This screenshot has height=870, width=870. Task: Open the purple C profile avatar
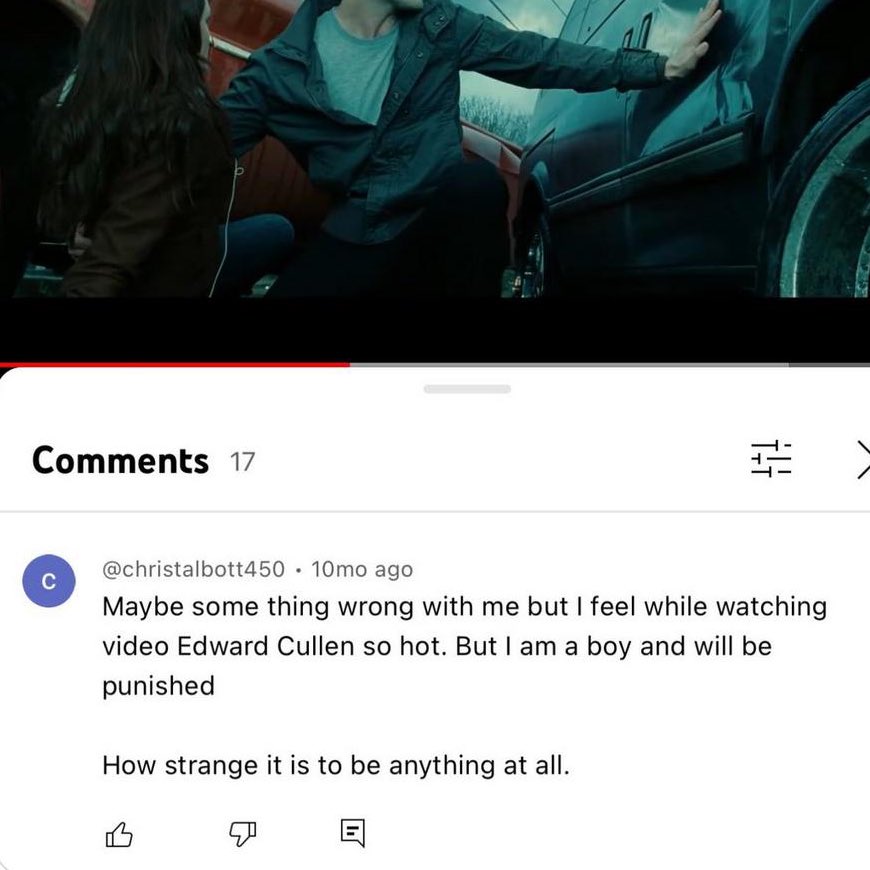(49, 581)
